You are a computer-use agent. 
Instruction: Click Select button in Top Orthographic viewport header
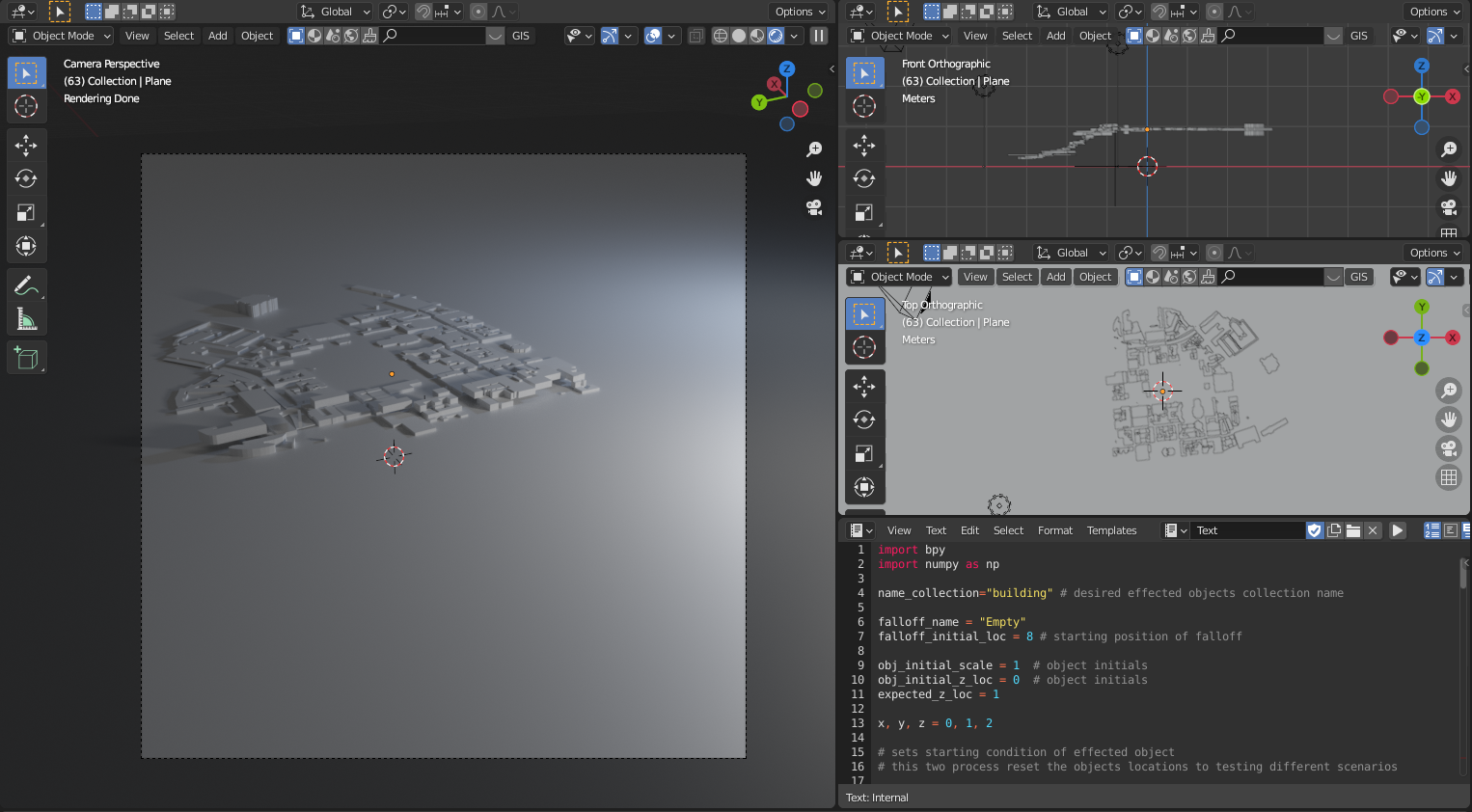click(x=1017, y=277)
